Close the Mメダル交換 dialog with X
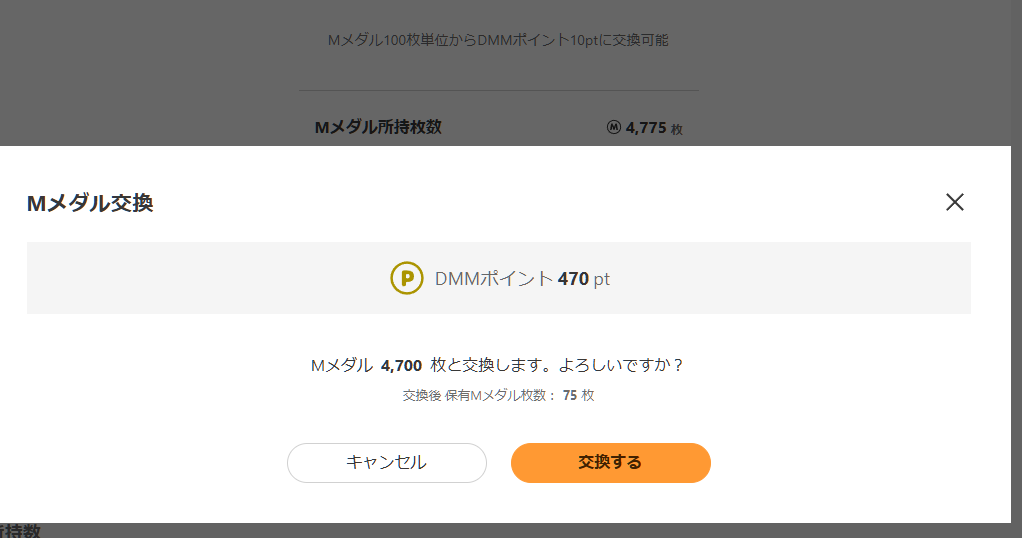The image size is (1022, 538). tap(955, 202)
